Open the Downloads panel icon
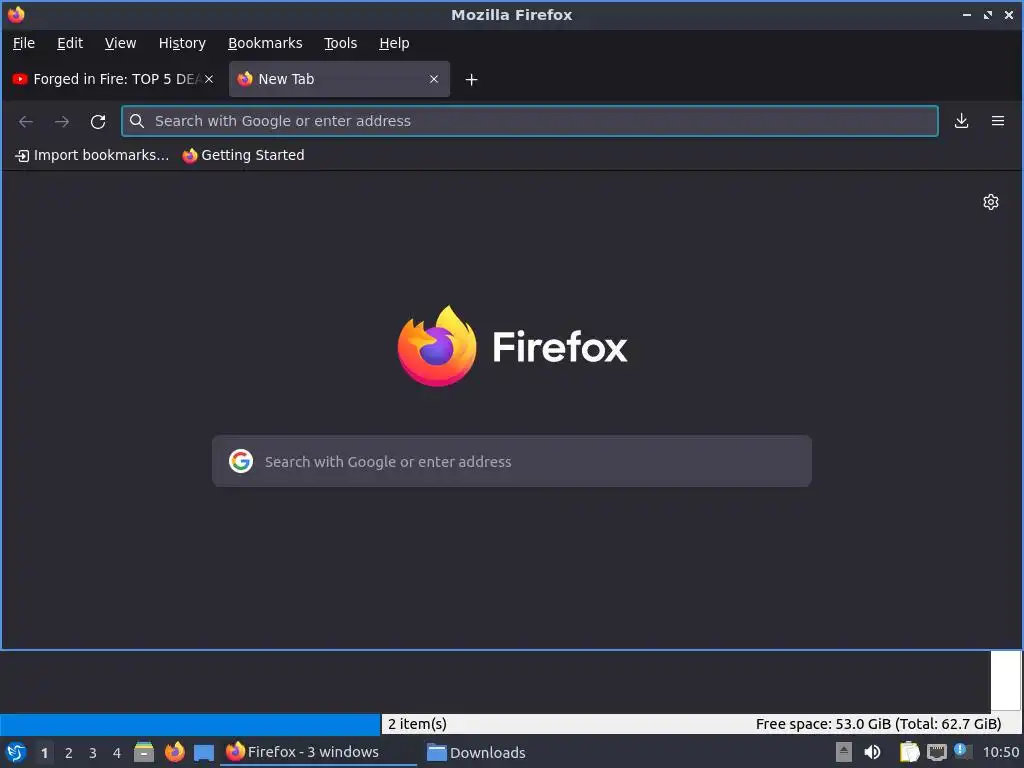Screen dimensions: 1024x768 pos(961,121)
